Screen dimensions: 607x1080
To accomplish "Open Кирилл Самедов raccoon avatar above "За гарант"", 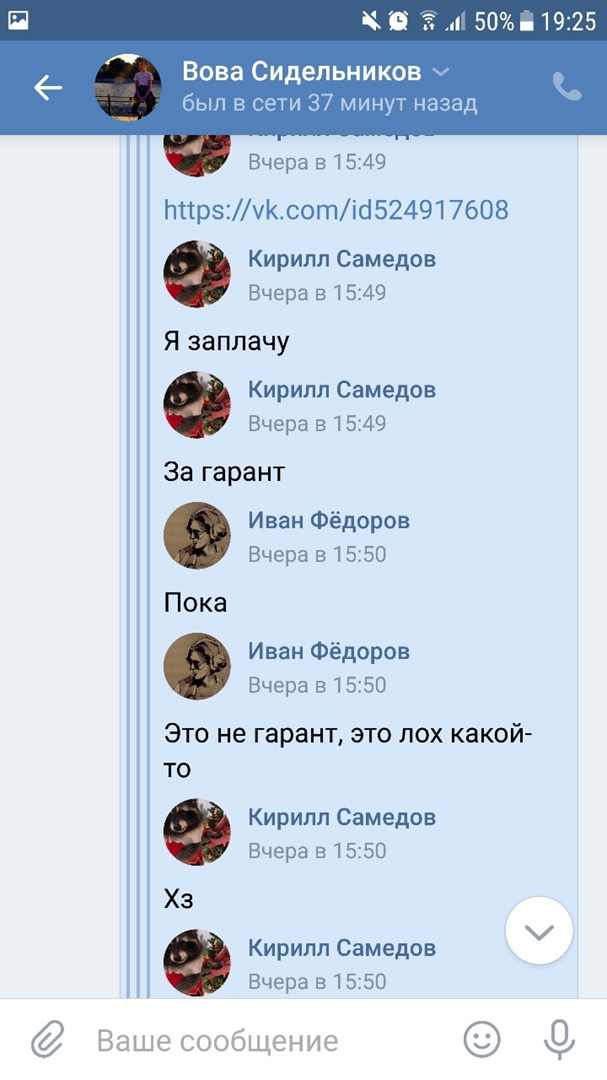I will point(197,405).
